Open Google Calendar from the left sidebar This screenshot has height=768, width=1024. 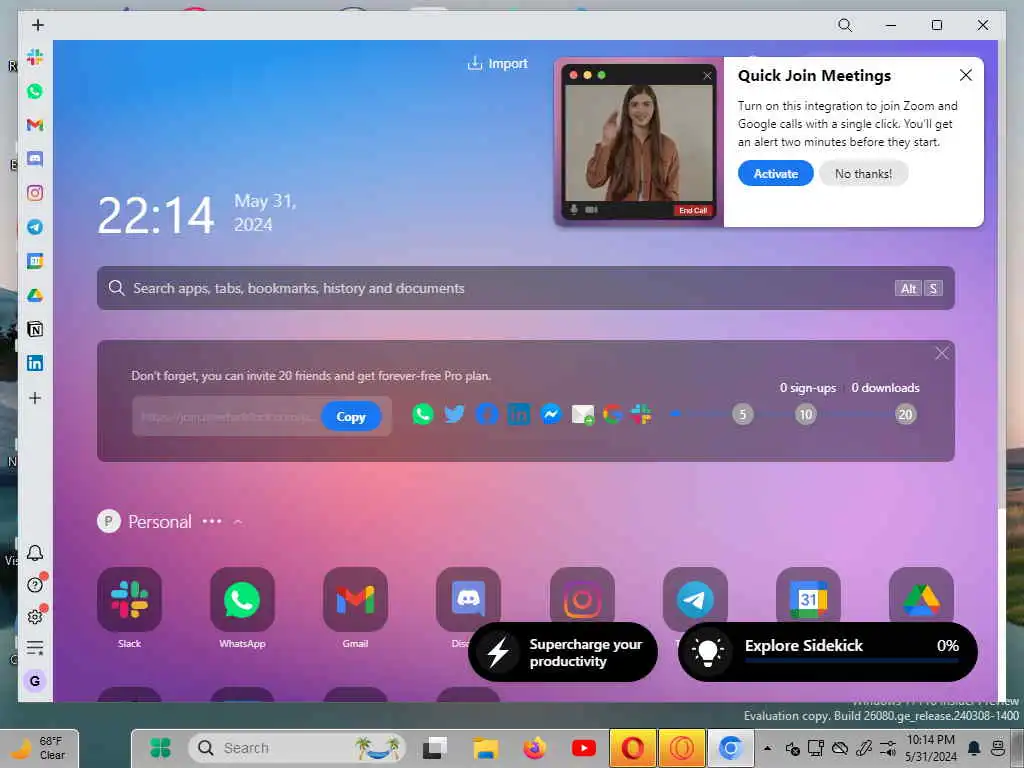(x=35, y=261)
